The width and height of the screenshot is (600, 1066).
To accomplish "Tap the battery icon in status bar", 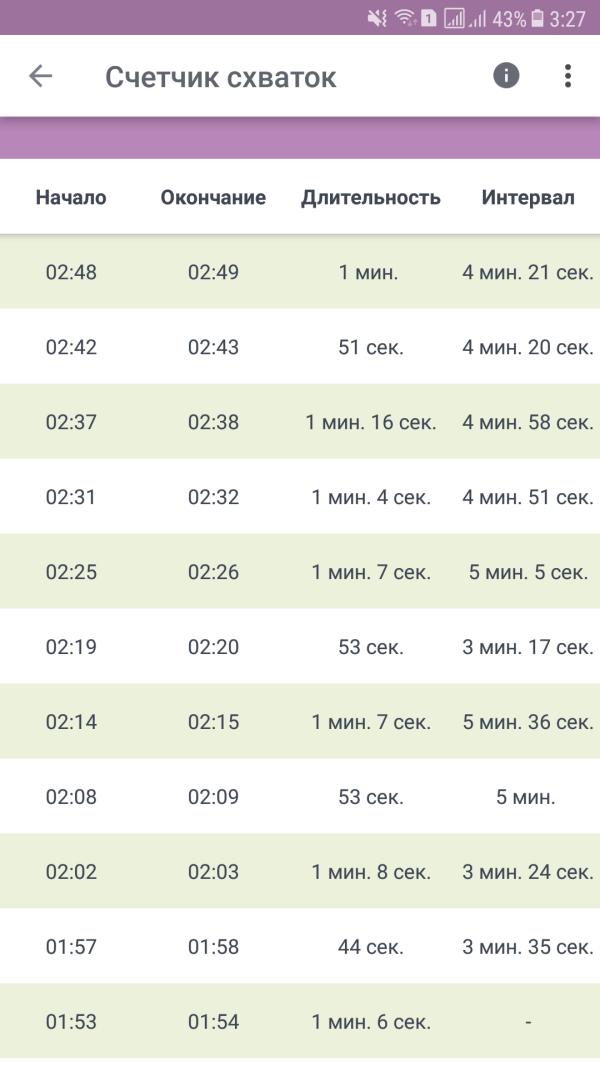I will [x=538, y=18].
